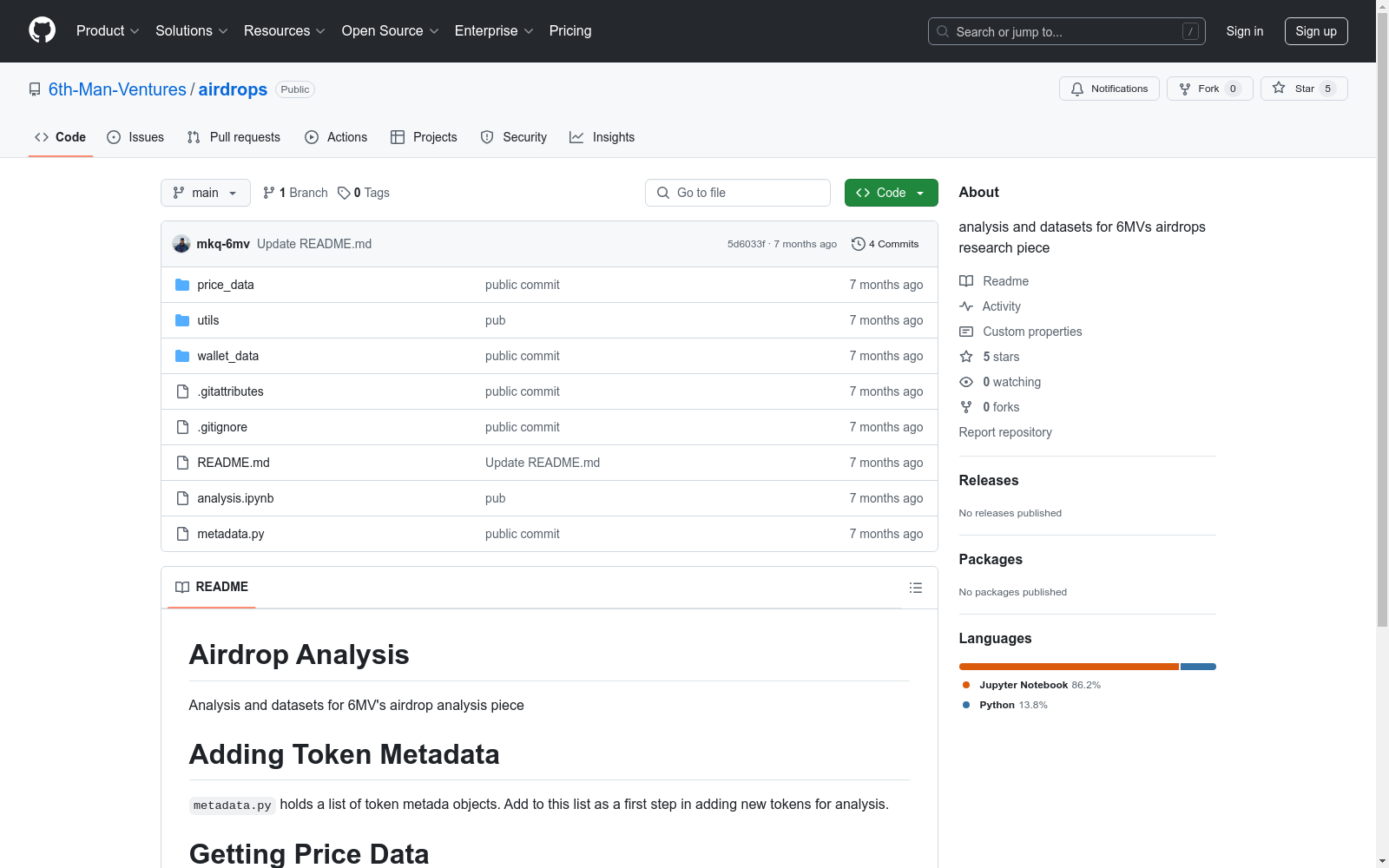Click the commit history clock icon
1389x868 pixels.
pyautogui.click(x=858, y=244)
